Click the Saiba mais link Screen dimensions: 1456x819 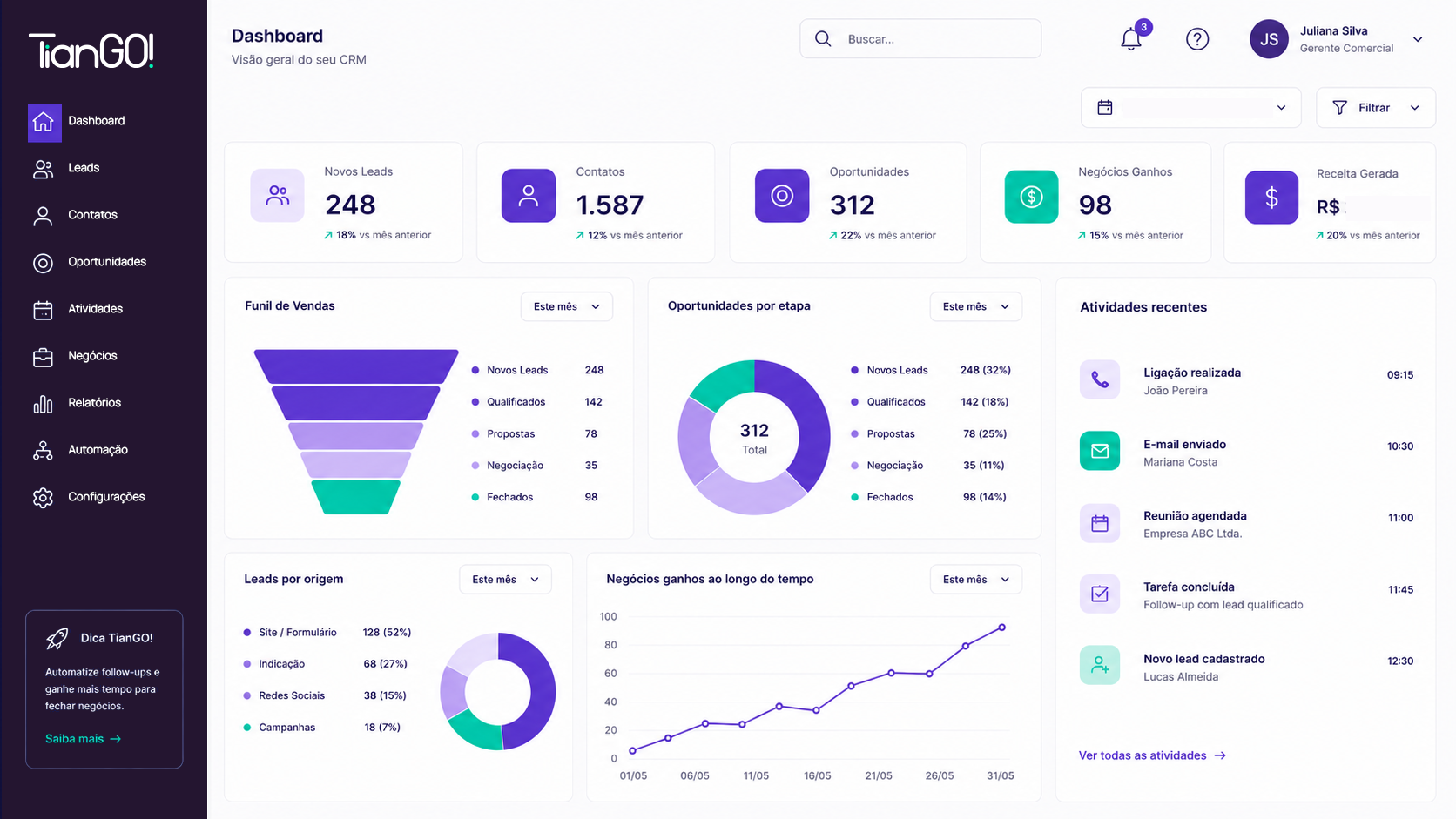coord(83,739)
